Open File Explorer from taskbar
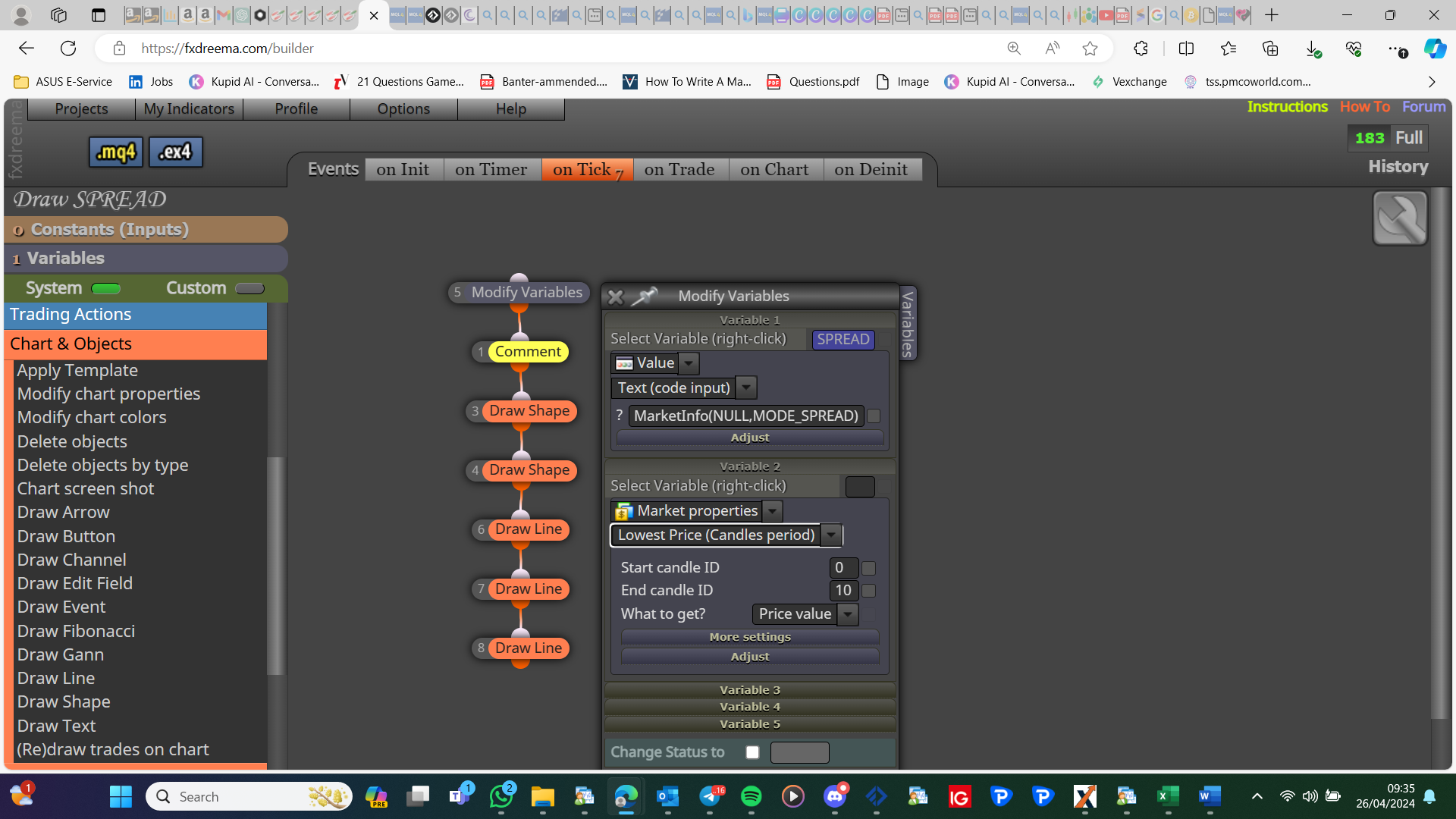Image resolution: width=1456 pixels, height=819 pixels. [542, 796]
